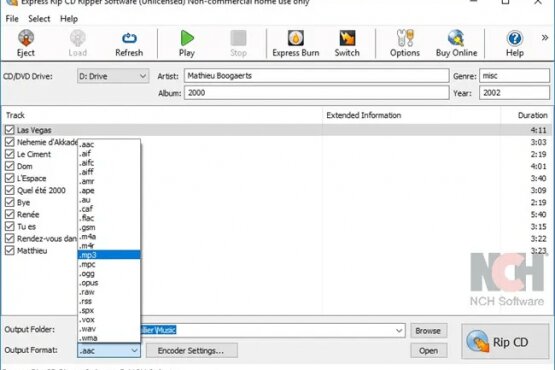
Task: Click the Rip CD button
Action: [505, 342]
